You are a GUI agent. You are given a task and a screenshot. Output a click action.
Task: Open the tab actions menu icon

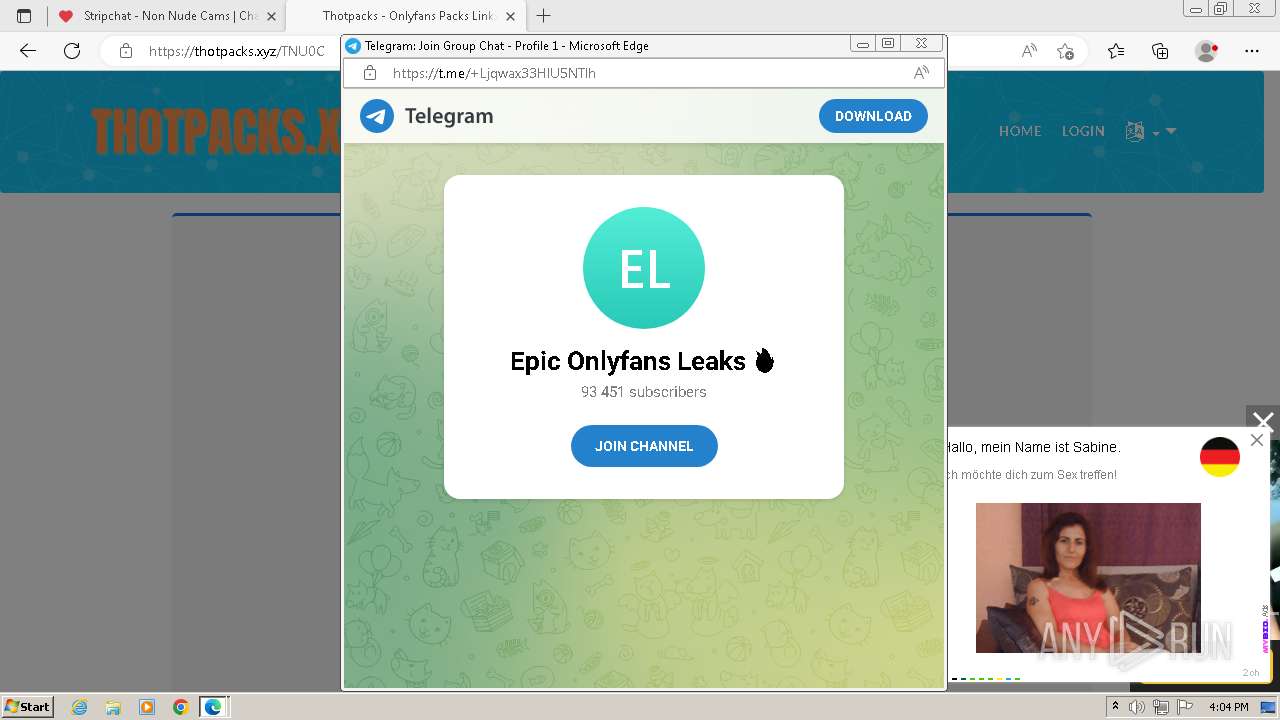24,16
